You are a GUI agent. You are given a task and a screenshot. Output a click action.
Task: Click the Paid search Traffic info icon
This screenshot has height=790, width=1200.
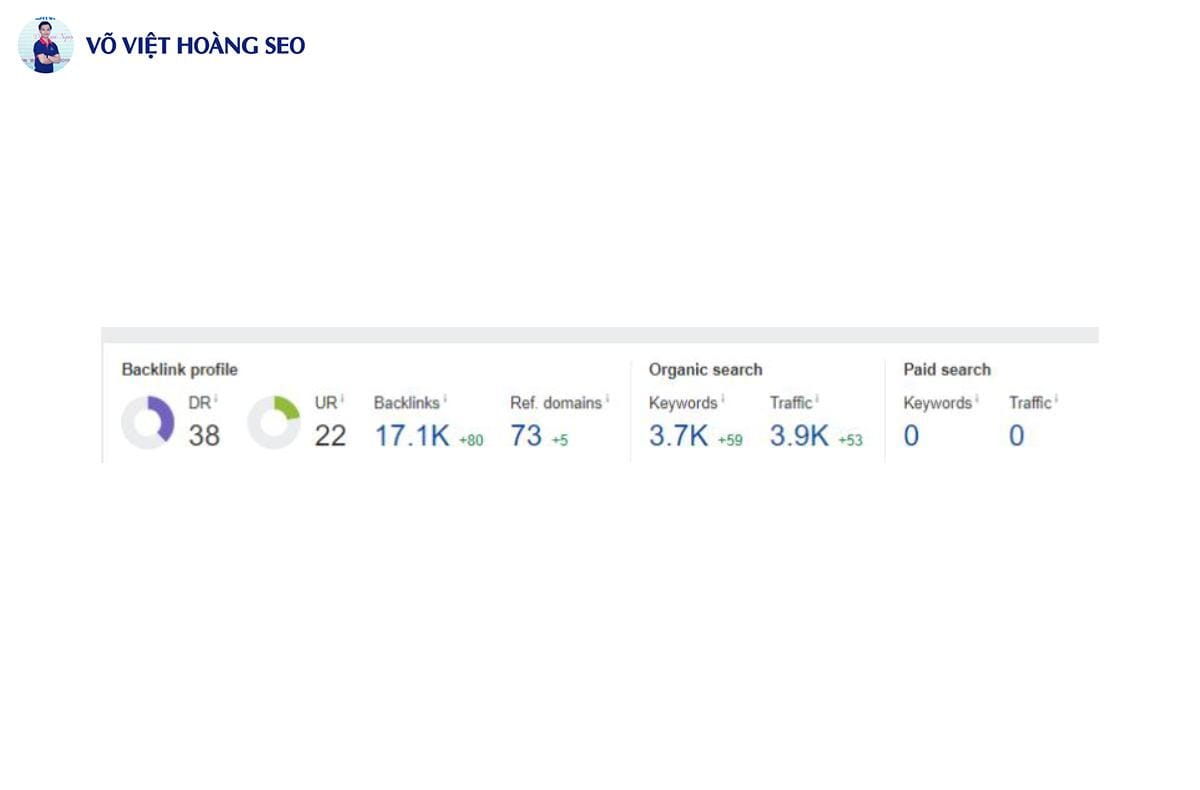[1056, 399]
